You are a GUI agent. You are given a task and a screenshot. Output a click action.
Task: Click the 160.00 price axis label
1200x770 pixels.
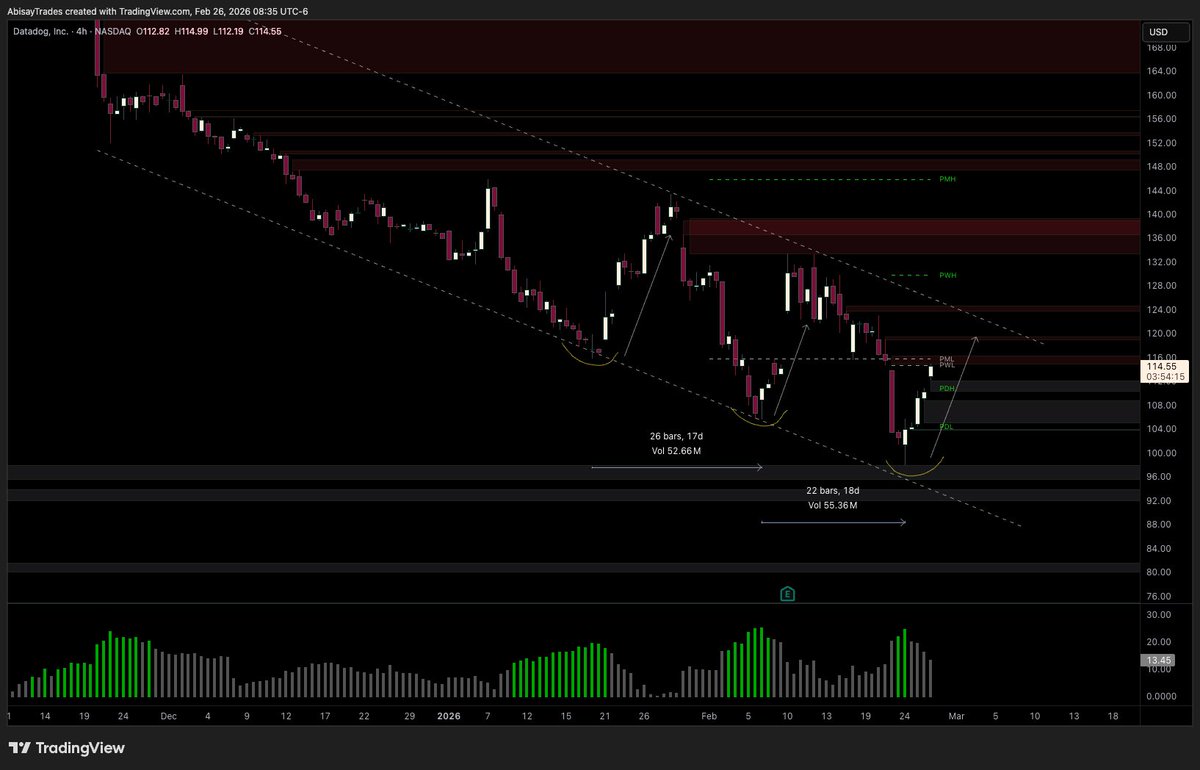point(1161,95)
